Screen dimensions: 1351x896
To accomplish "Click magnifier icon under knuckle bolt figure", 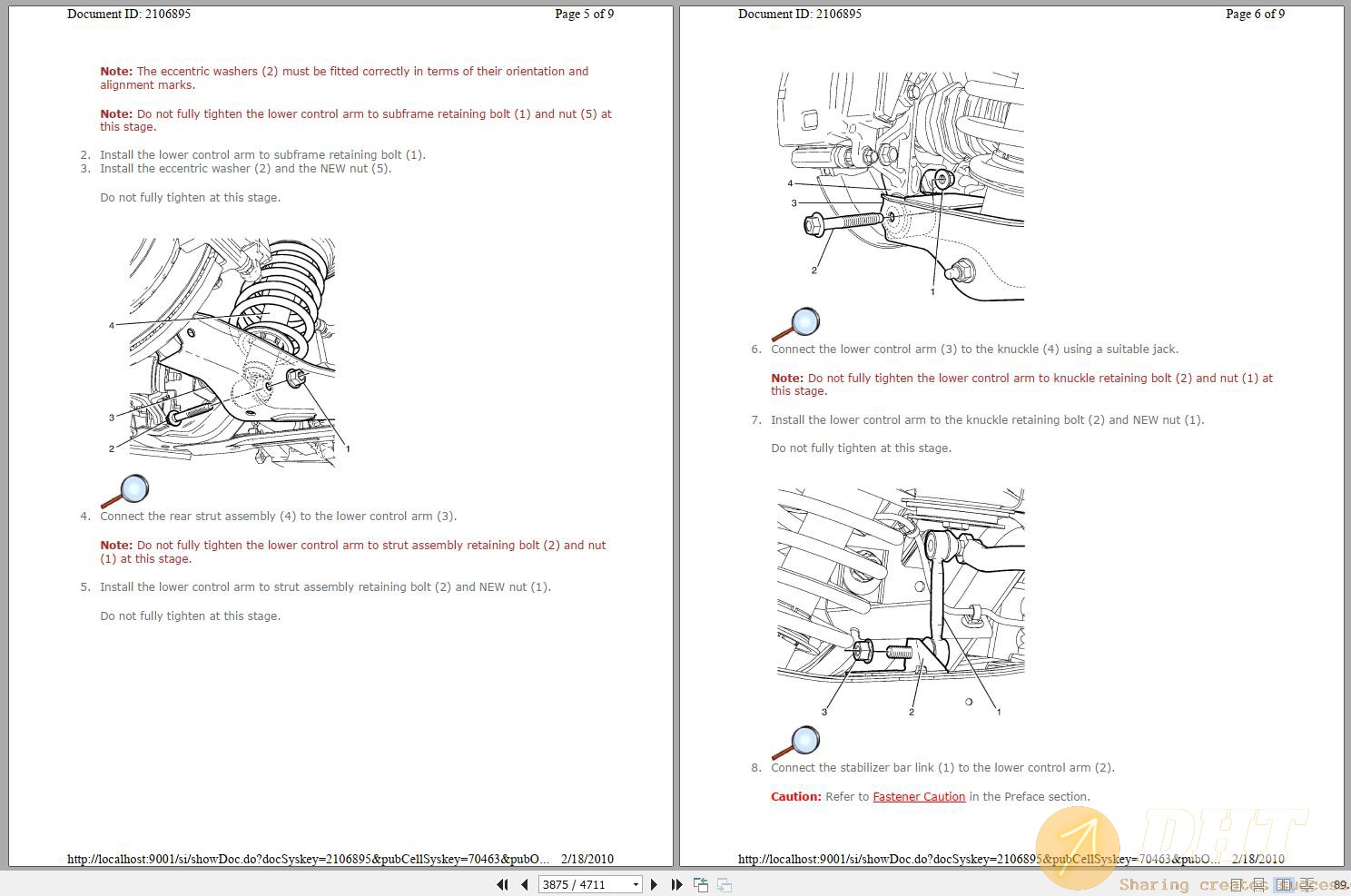I will pyautogui.click(x=795, y=324).
